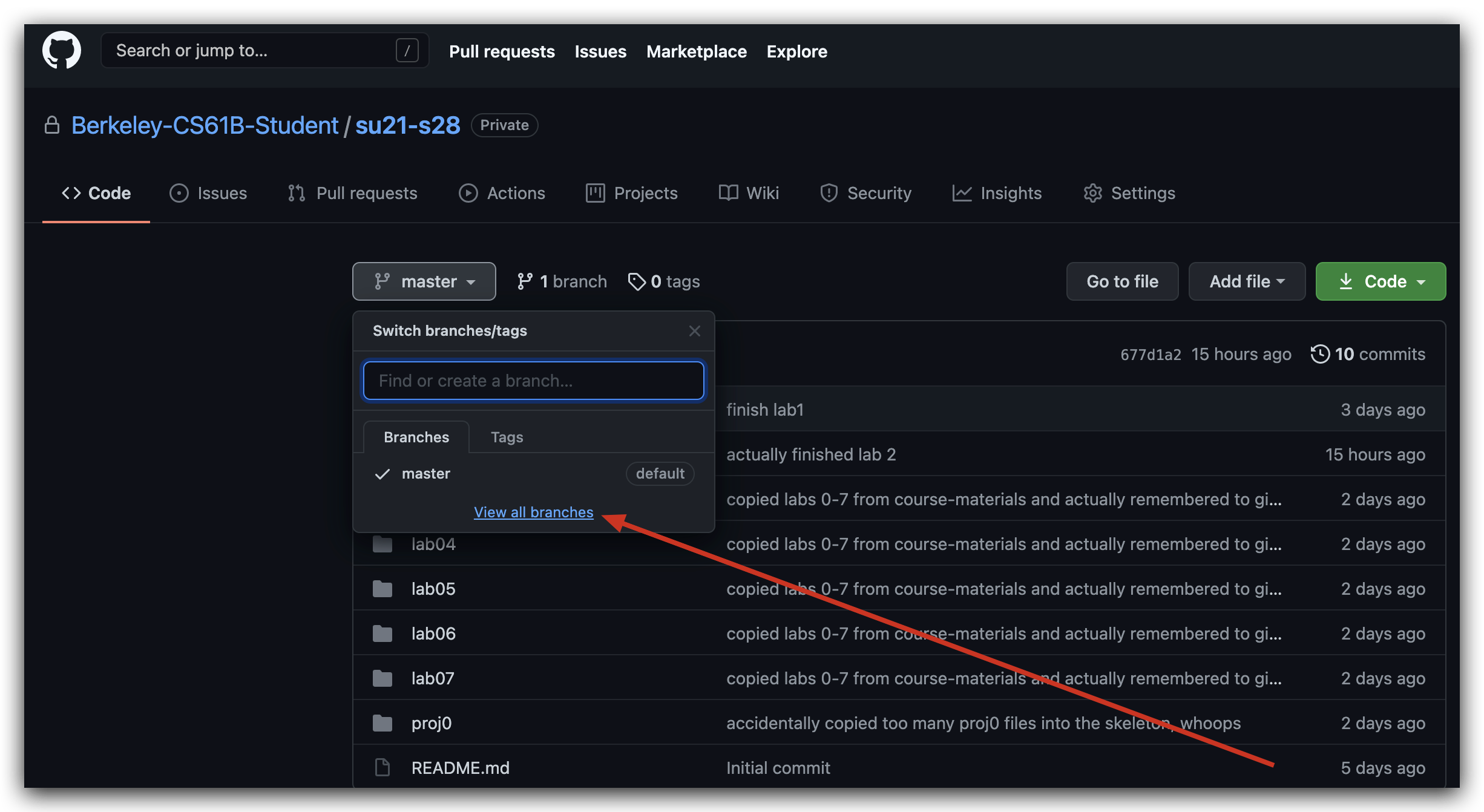Open the 10 commits history
This screenshot has height=812, width=1484.
[1368, 354]
